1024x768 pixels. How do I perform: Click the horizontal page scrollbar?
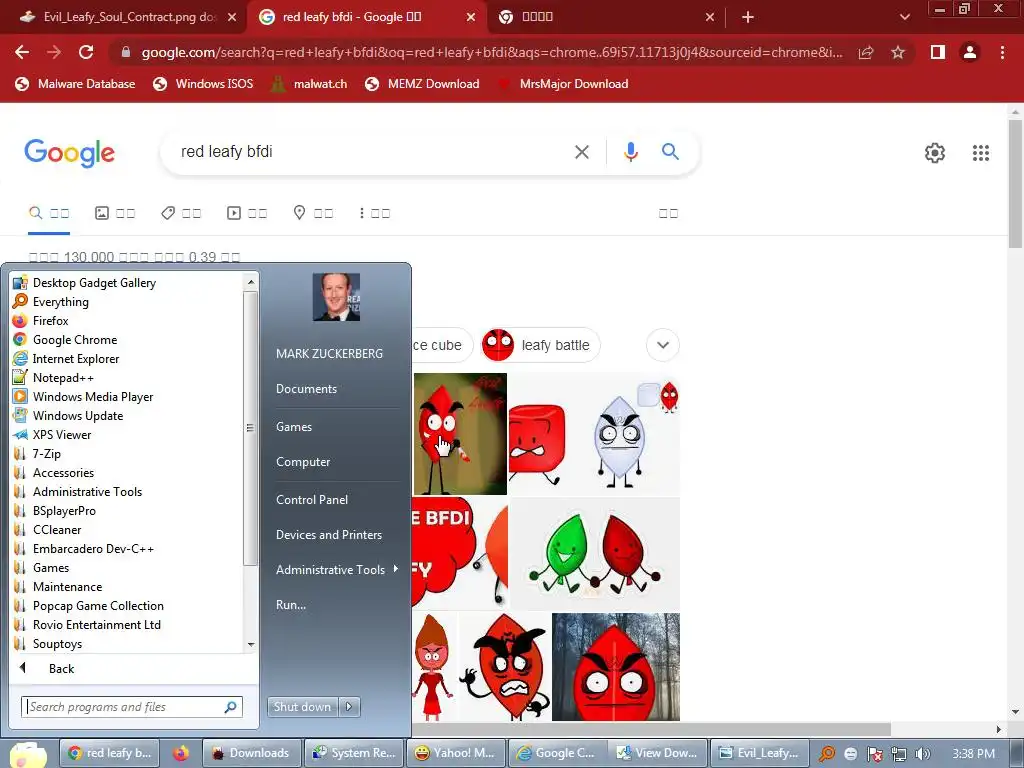[651, 729]
